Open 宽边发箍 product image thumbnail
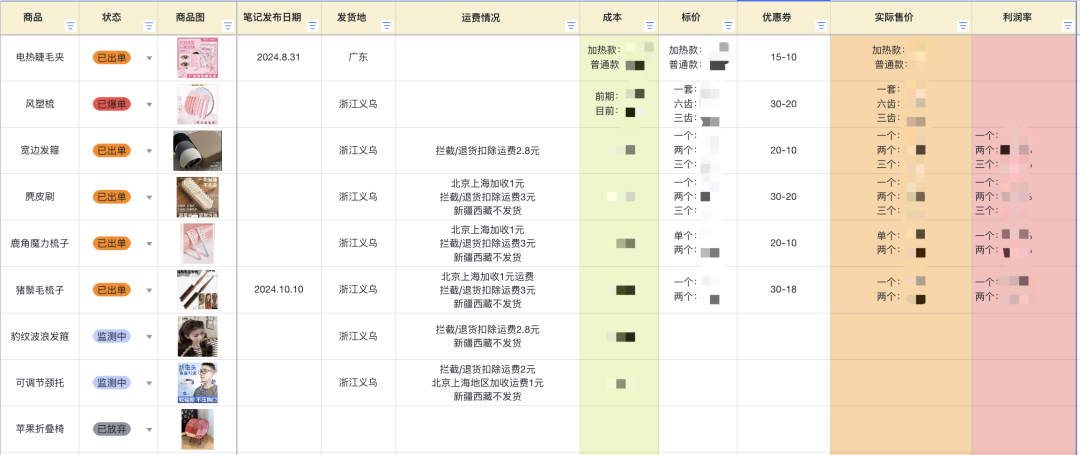The width and height of the screenshot is (1080, 455). pos(197,151)
